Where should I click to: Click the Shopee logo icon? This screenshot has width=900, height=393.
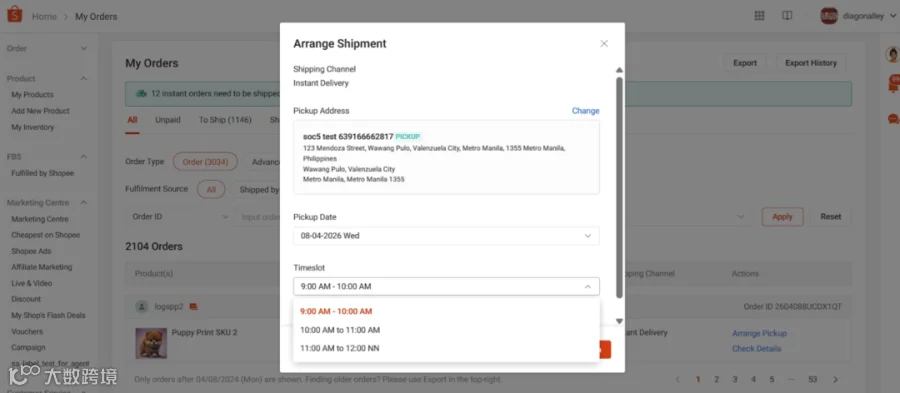tap(14, 14)
